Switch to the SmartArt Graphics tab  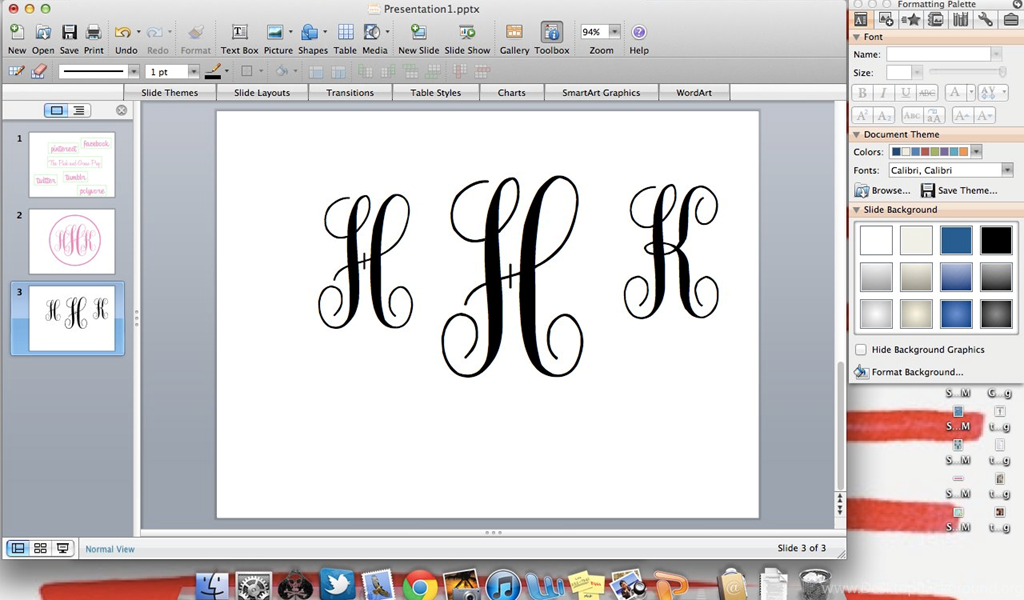tap(600, 93)
